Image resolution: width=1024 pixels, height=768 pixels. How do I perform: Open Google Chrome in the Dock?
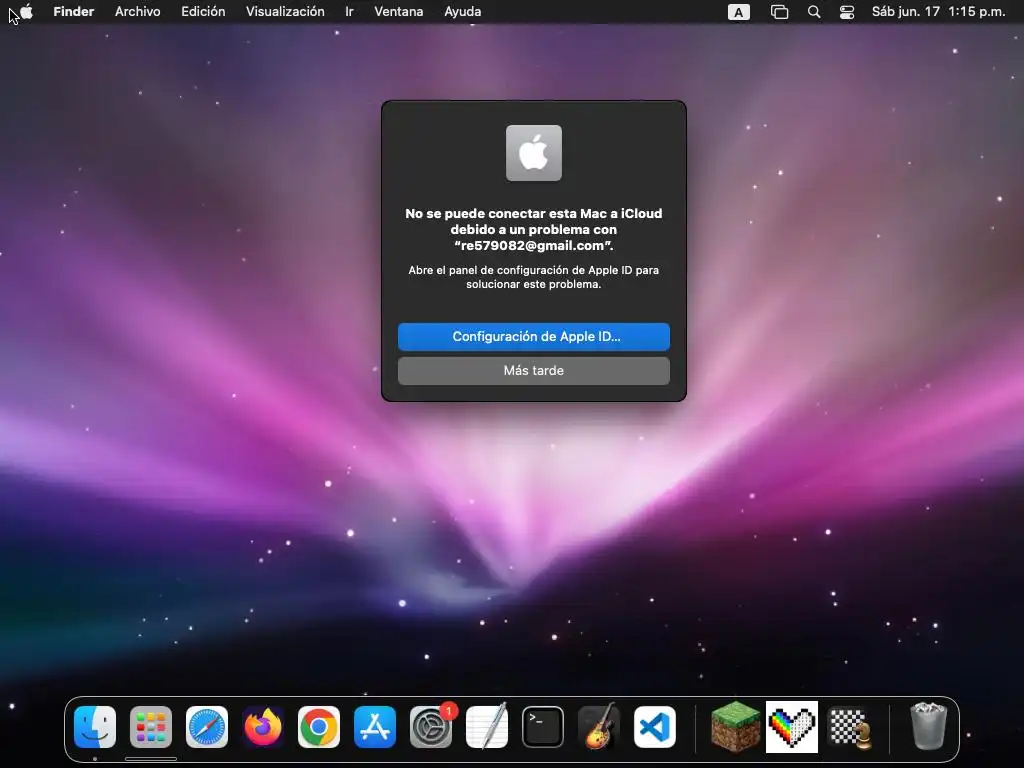pyautogui.click(x=319, y=726)
